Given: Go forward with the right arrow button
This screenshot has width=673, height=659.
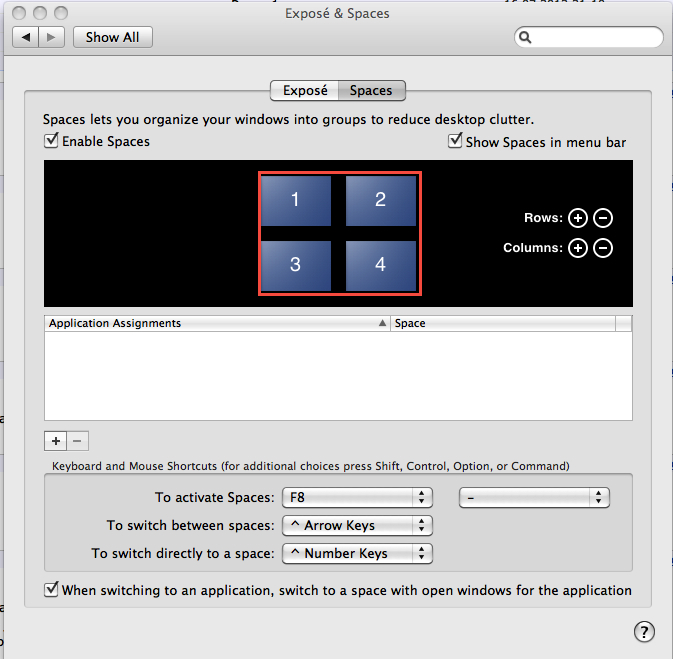Looking at the screenshot, I should pyautogui.click(x=52, y=37).
